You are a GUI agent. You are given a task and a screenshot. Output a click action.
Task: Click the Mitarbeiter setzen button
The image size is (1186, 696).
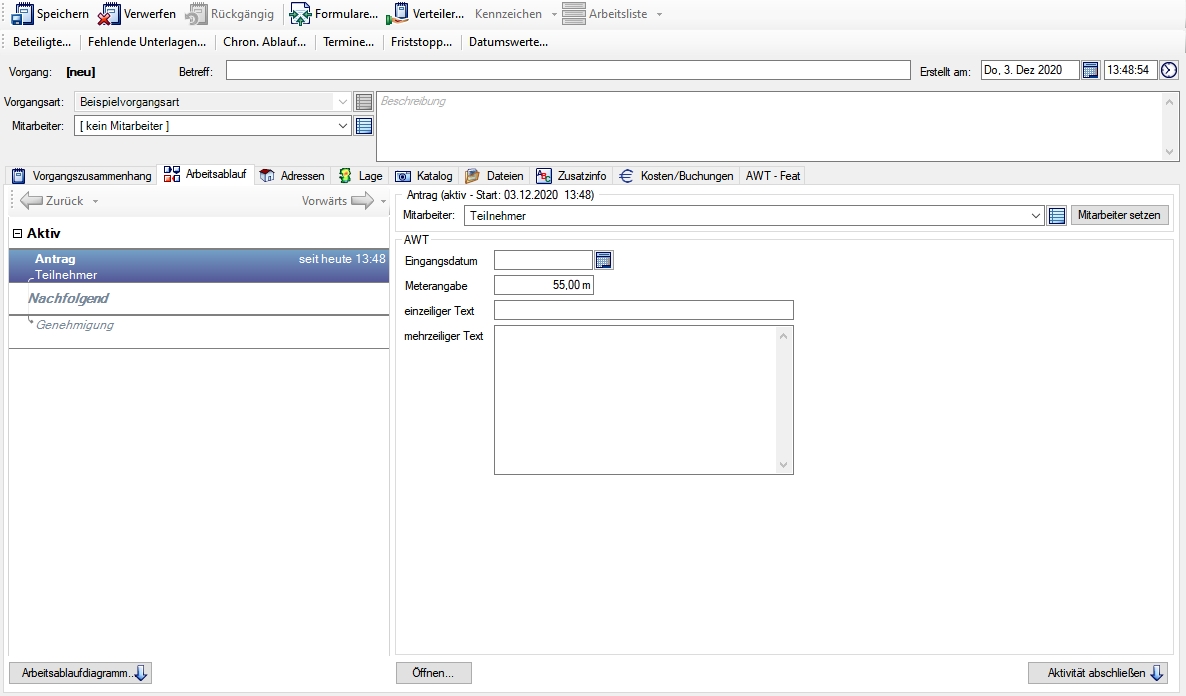coord(1119,215)
